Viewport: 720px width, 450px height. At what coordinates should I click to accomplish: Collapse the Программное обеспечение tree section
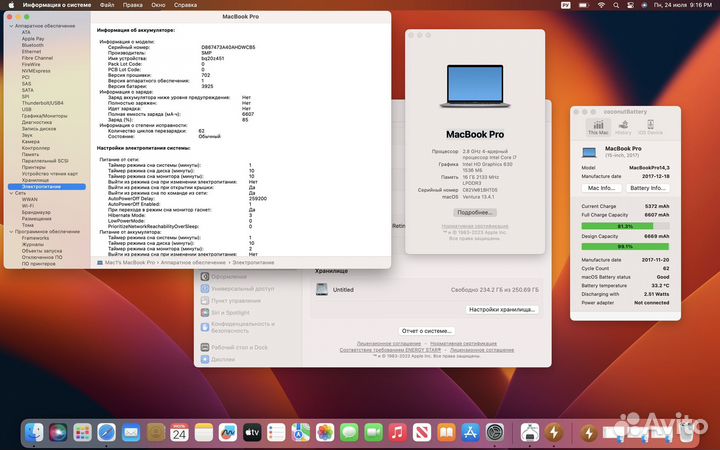click(x=11, y=232)
